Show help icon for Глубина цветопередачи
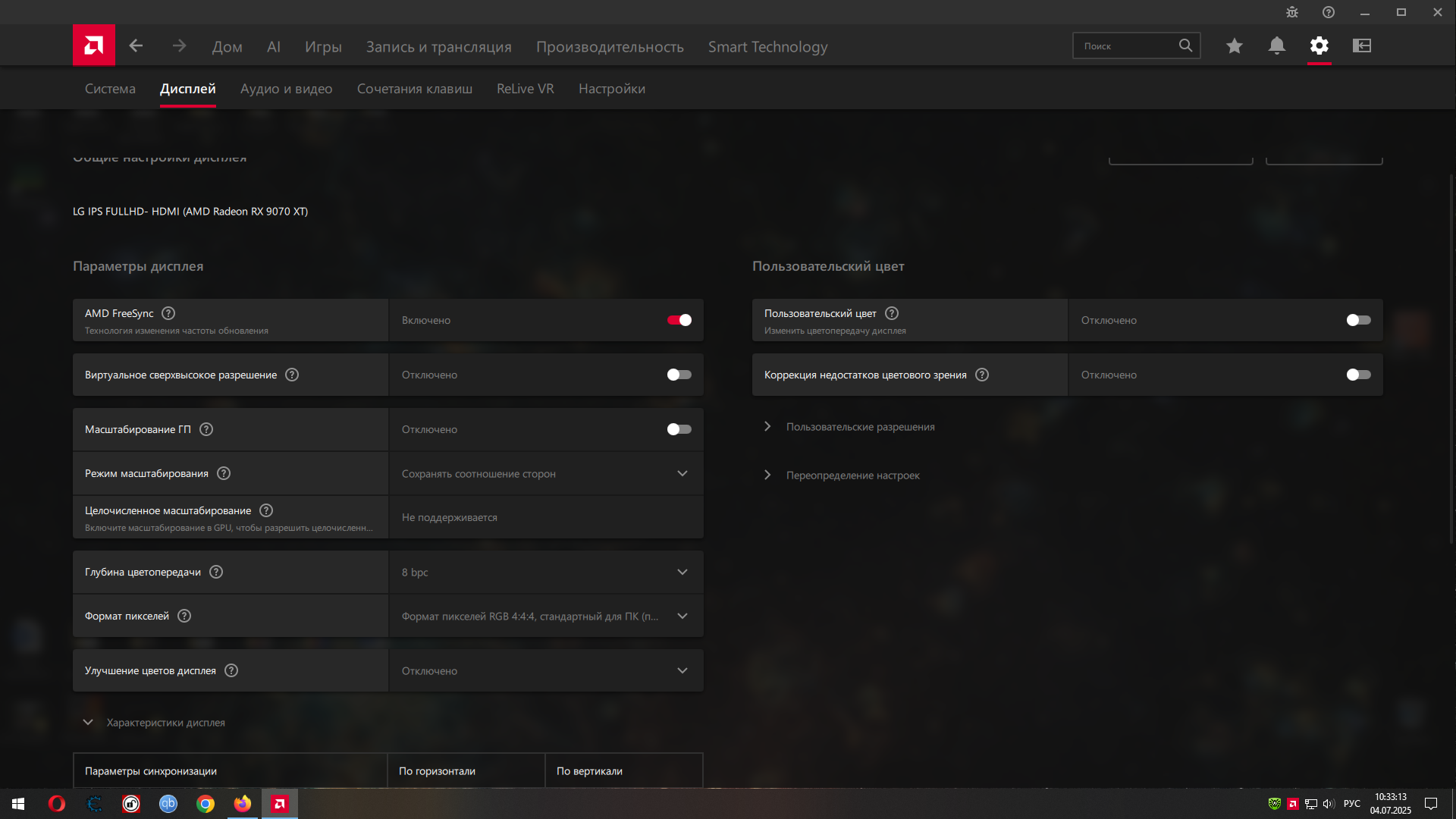 point(216,572)
